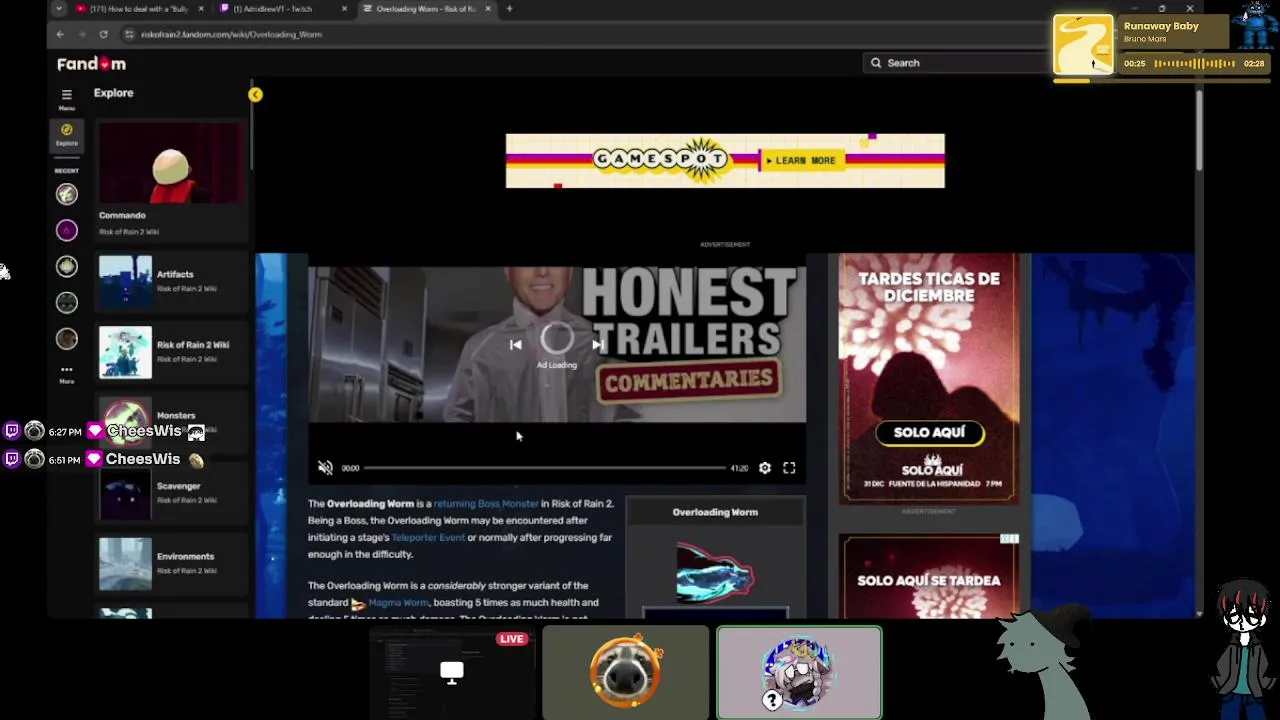The width and height of the screenshot is (1280, 720).
Task: Toggle video fullscreen icon
Action: click(789, 468)
